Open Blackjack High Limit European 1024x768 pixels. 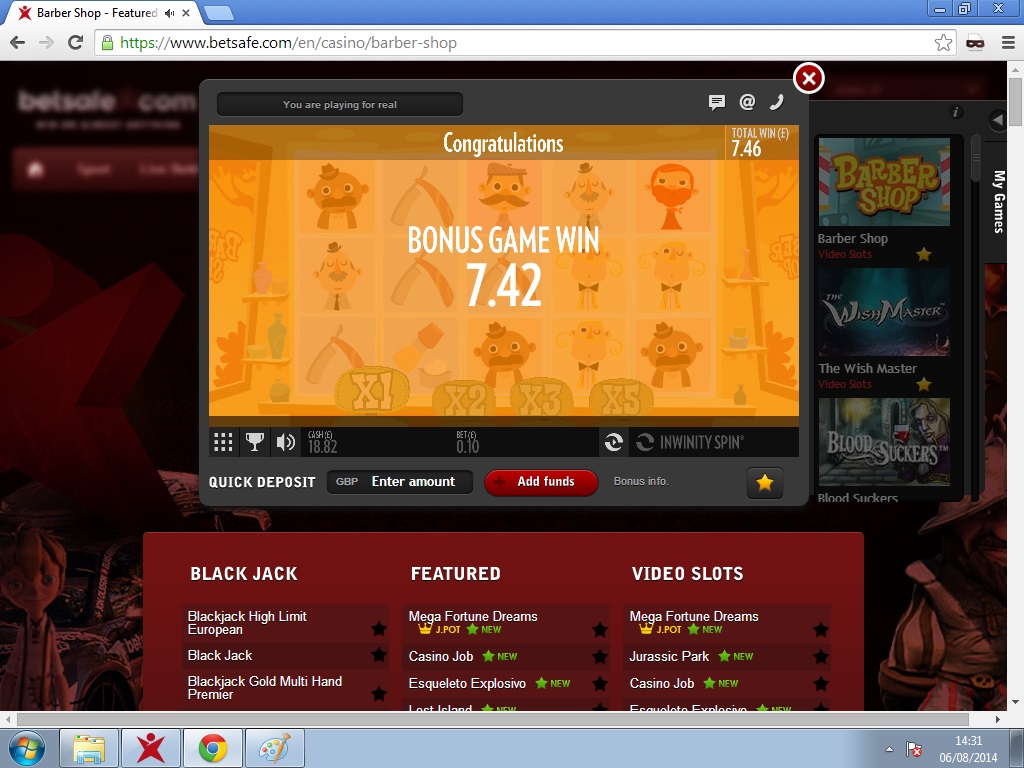point(247,622)
